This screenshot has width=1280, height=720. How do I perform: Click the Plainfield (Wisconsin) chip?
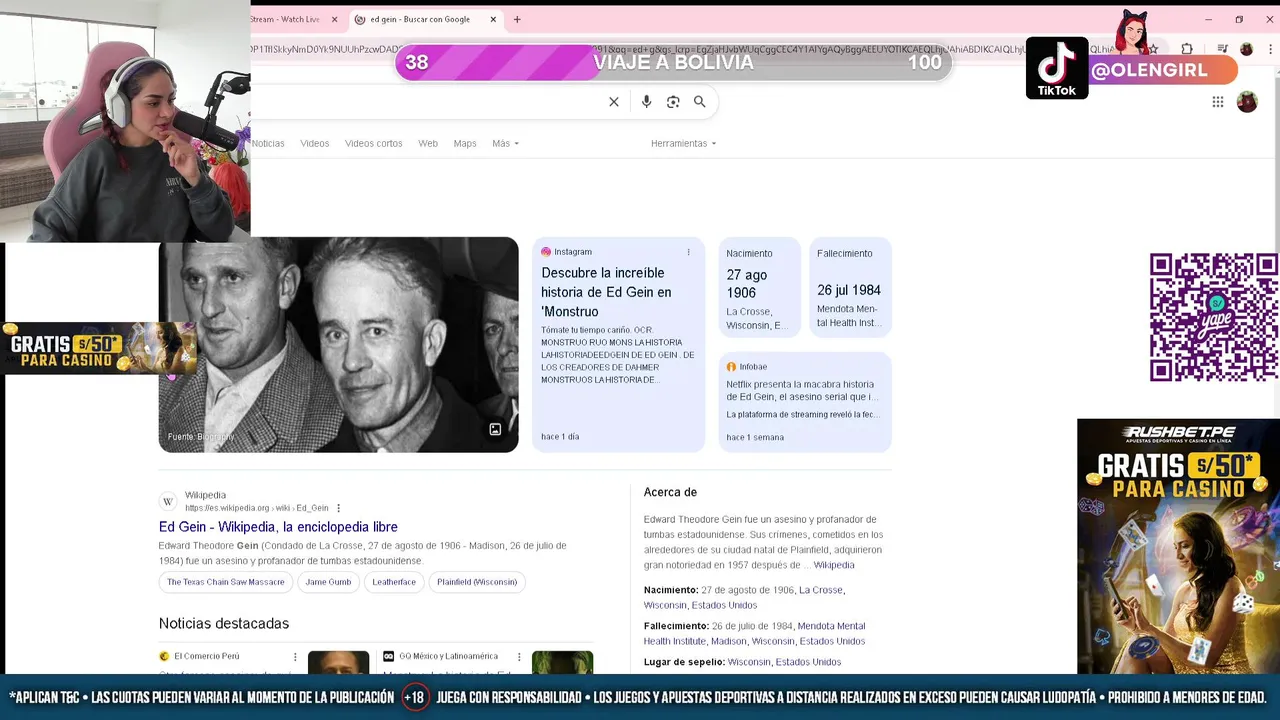[477, 582]
